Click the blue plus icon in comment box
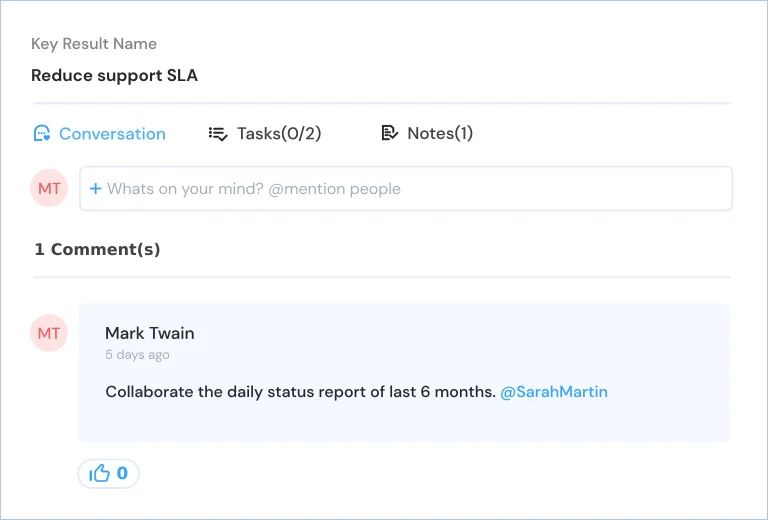The width and height of the screenshot is (768, 520). point(96,189)
